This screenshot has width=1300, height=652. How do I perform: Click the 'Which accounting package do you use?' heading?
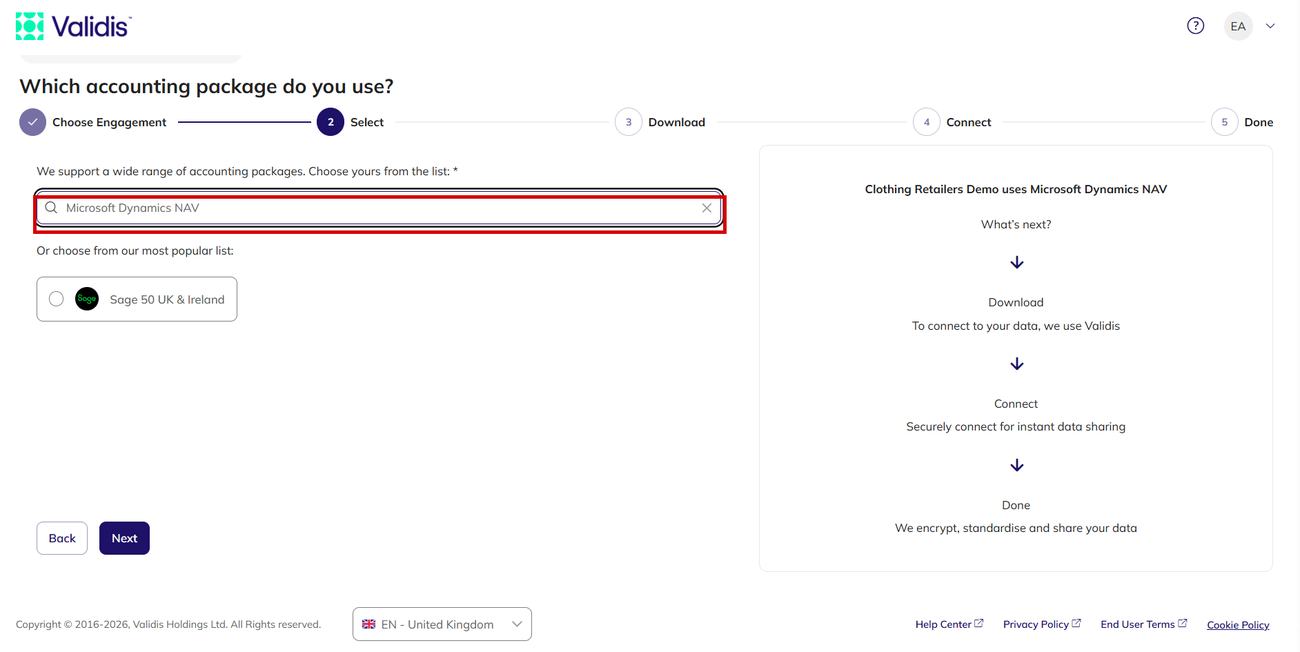207,86
